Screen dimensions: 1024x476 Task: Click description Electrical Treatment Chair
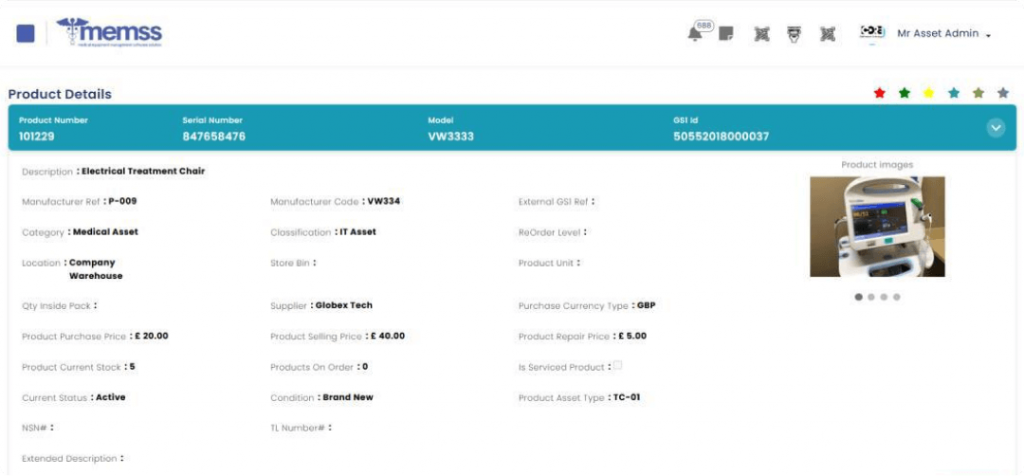point(143,171)
